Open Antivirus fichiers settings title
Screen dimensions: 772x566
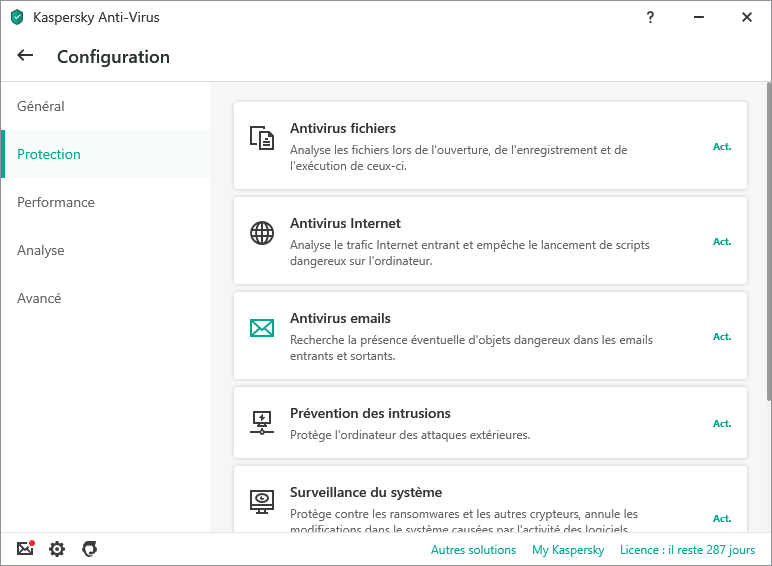coord(343,128)
